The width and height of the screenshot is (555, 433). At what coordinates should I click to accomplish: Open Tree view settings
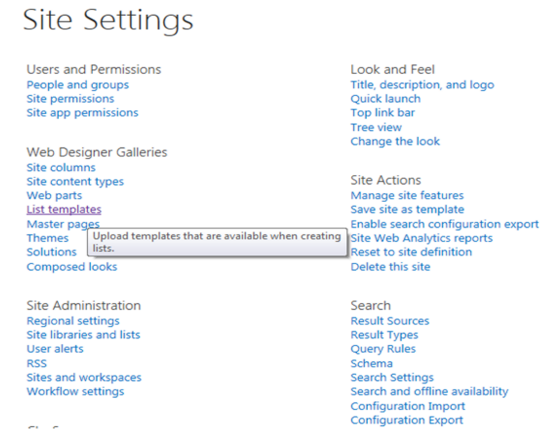click(376, 127)
